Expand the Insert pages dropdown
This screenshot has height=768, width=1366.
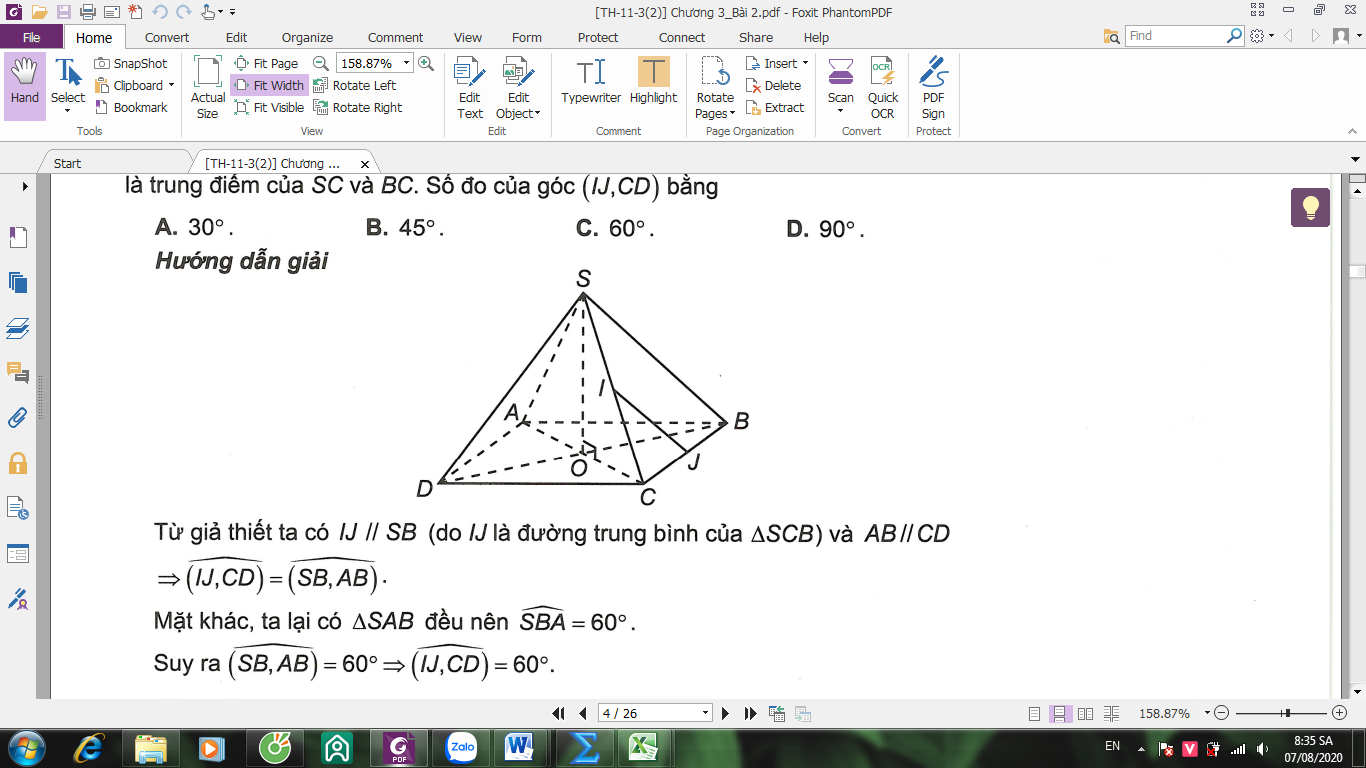click(x=805, y=63)
